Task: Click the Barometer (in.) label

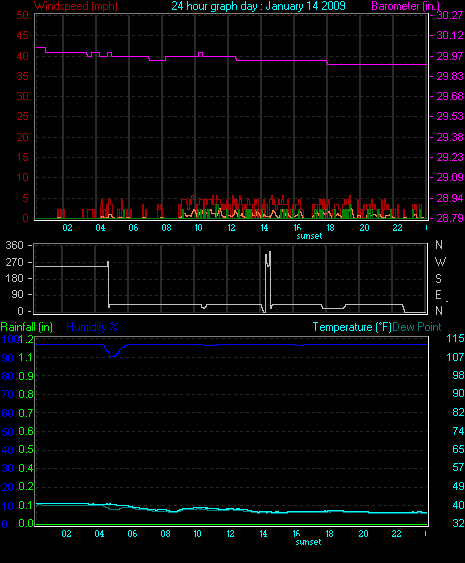Action: pos(405,6)
